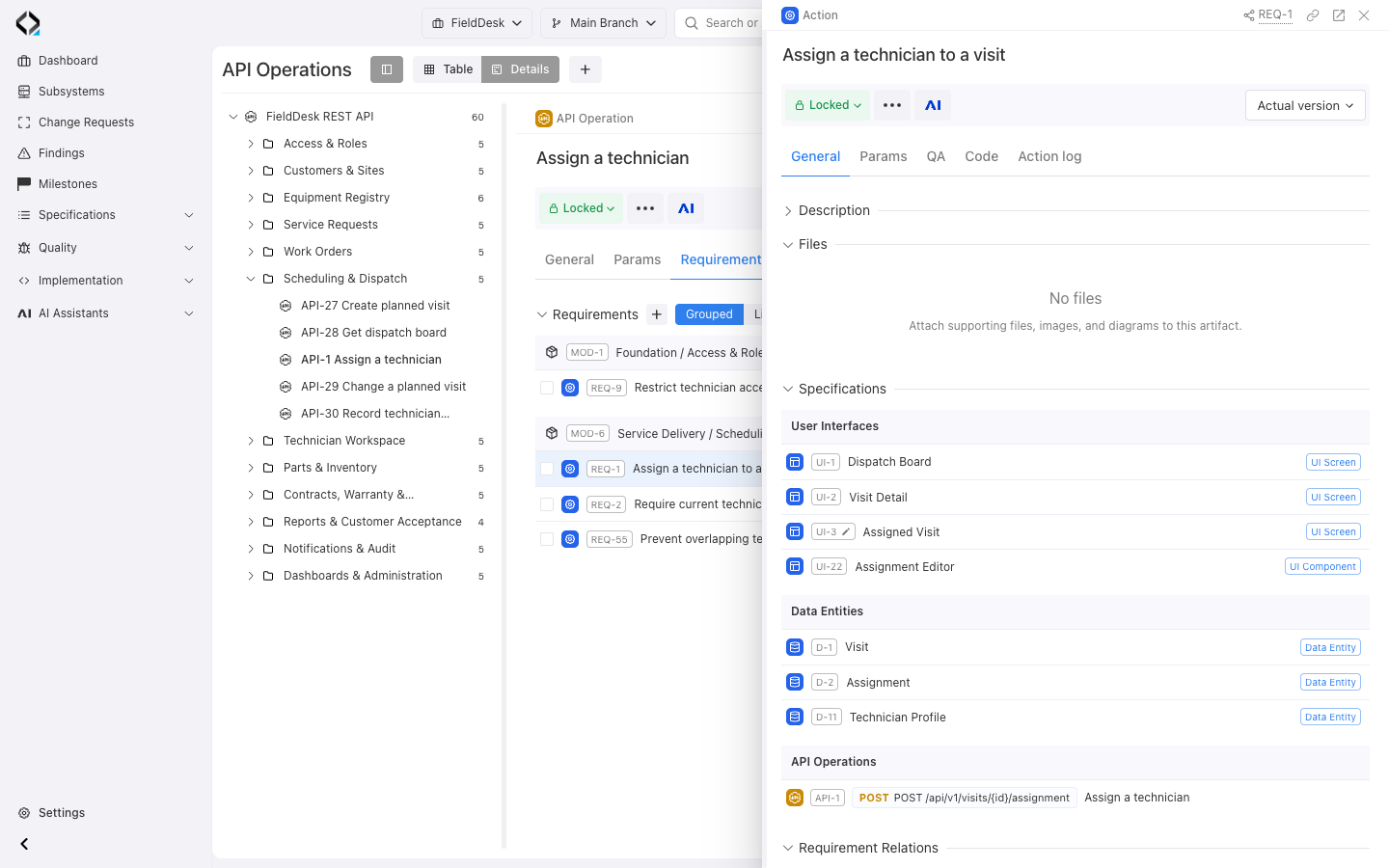
Task: Open the Main Branch dropdown
Action: [x=604, y=23]
